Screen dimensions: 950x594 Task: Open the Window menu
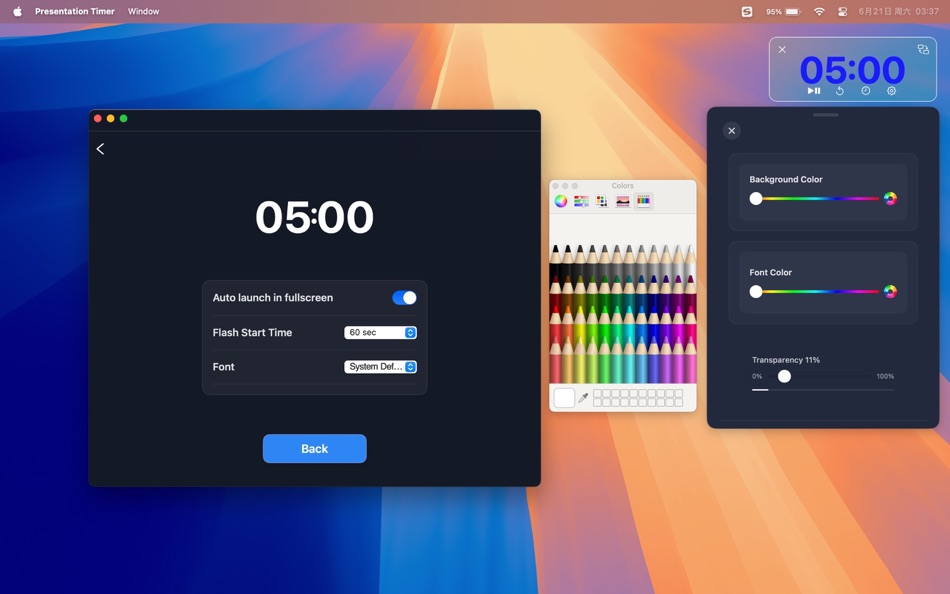143,11
